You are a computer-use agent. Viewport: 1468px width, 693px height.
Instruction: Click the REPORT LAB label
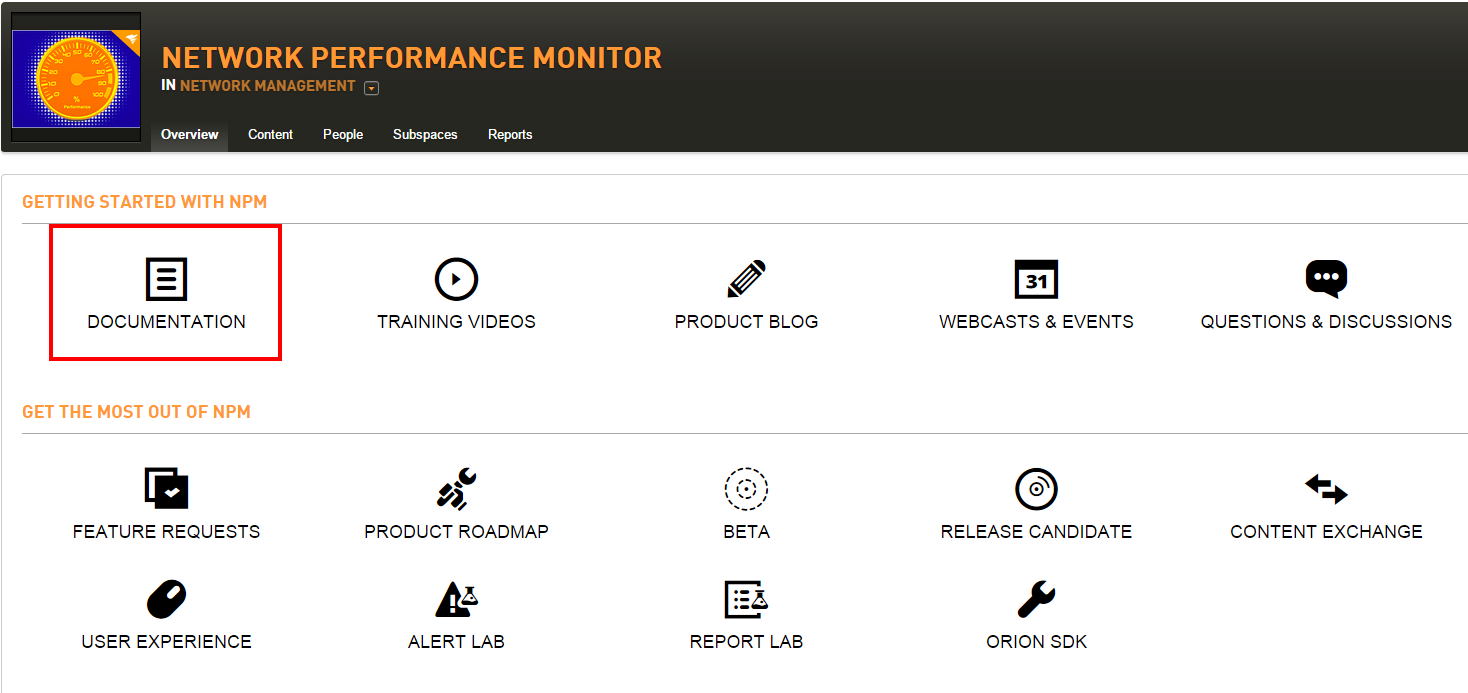coord(746,642)
